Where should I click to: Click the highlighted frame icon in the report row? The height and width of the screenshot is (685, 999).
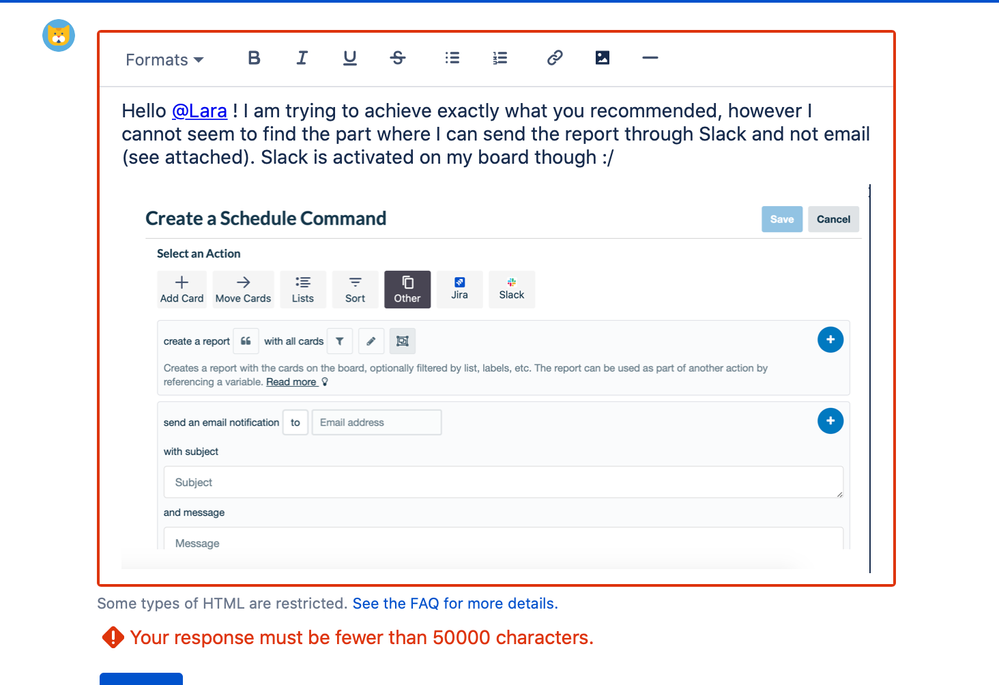[402, 341]
